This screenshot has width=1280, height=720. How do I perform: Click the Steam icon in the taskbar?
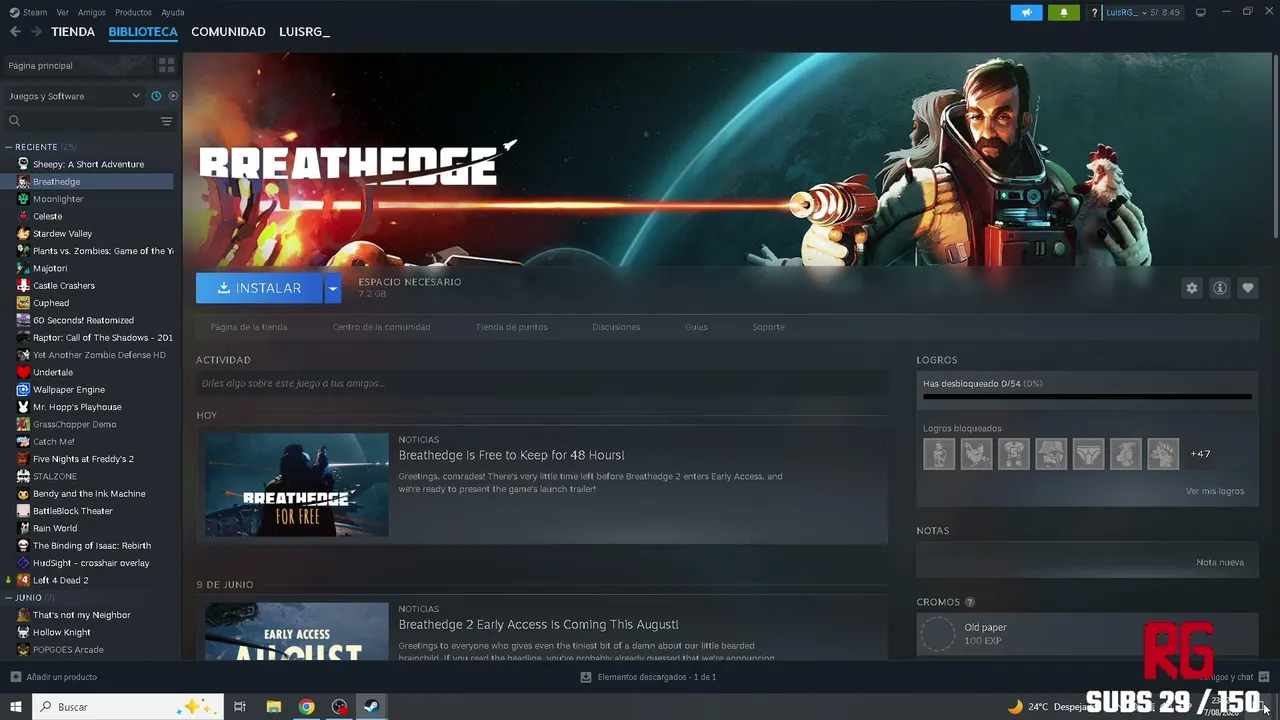pyautogui.click(x=370, y=707)
